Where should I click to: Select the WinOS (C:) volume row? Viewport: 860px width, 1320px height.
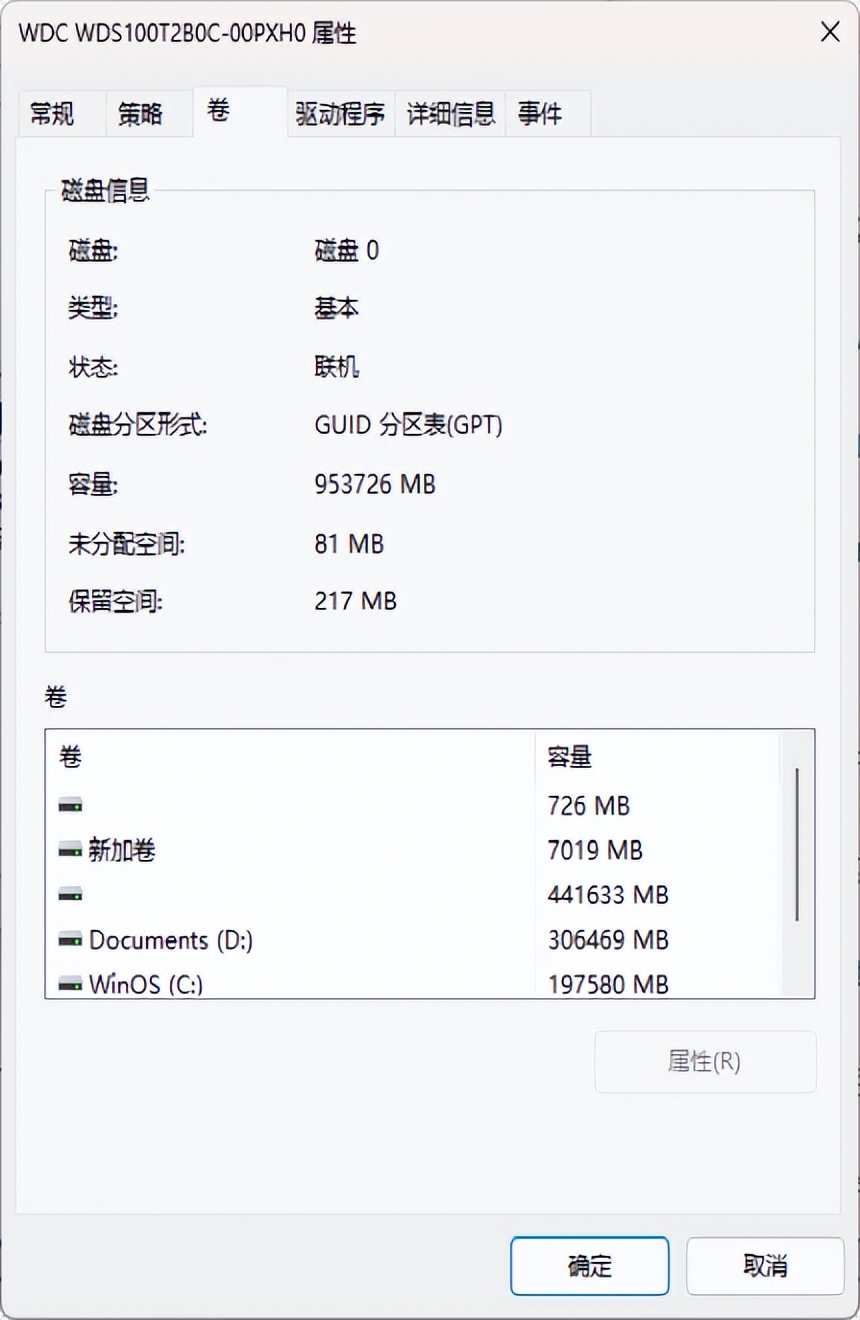(x=147, y=984)
